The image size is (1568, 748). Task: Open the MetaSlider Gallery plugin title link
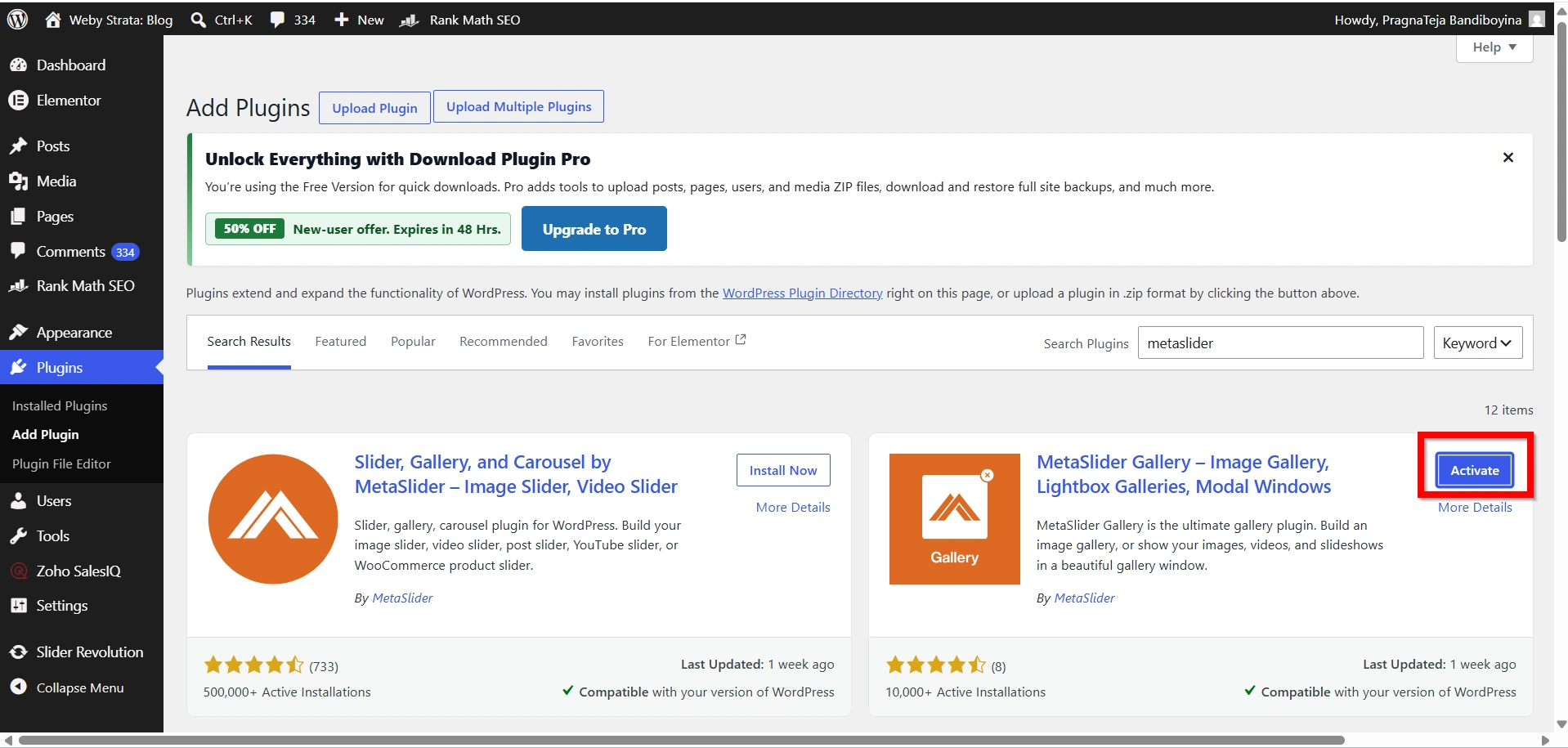pyautogui.click(x=1184, y=474)
